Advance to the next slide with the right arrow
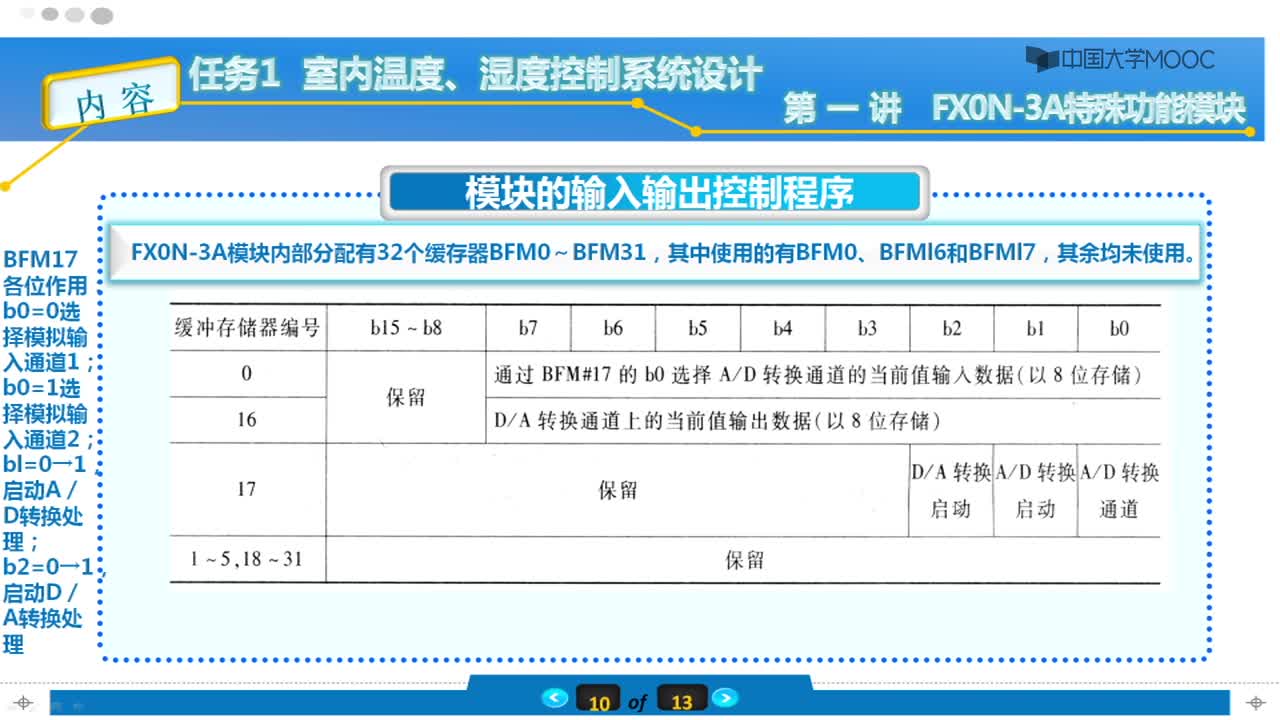This screenshot has width=1280, height=720. (x=725, y=698)
